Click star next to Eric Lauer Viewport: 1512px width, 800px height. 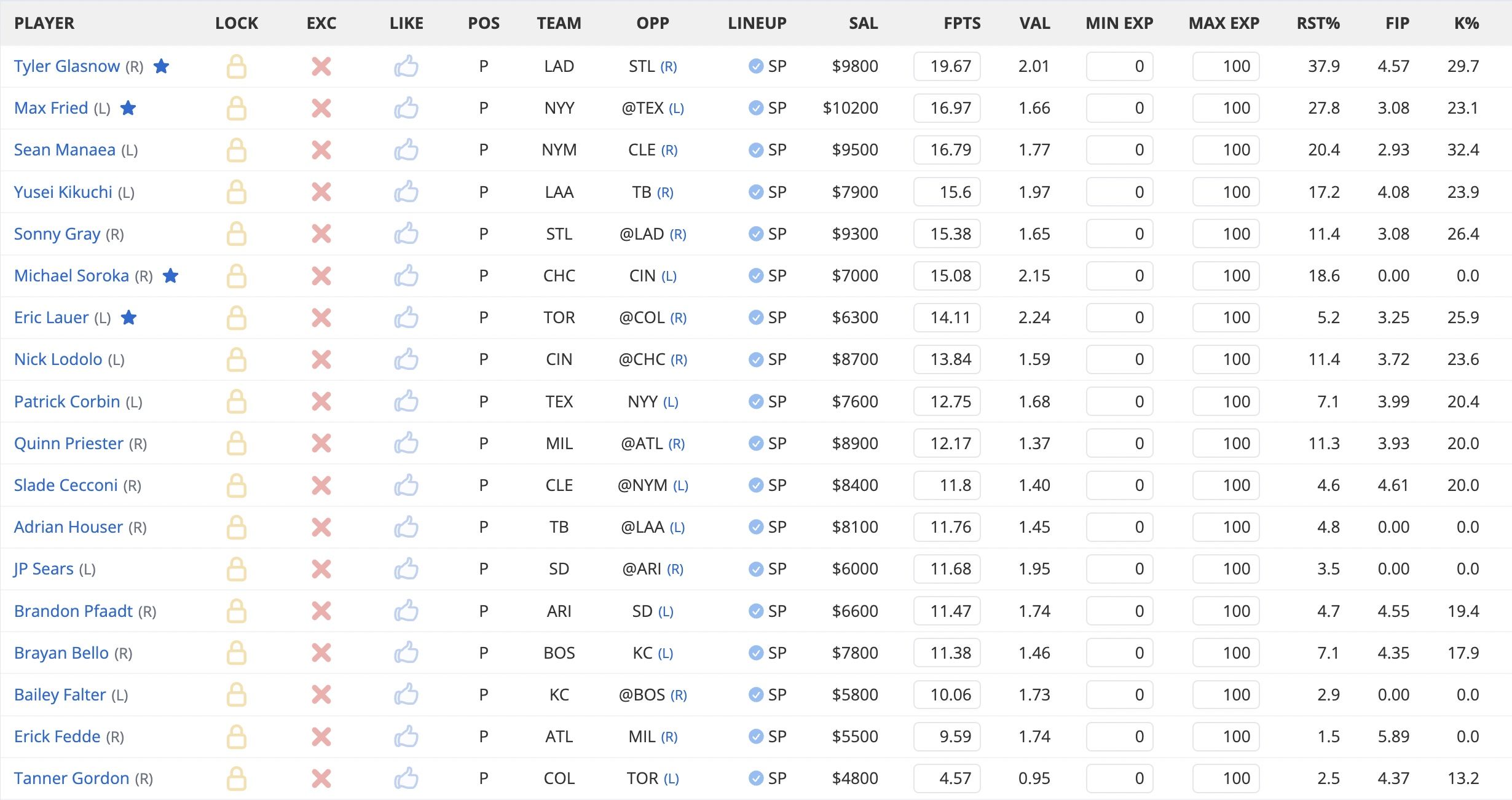128,317
